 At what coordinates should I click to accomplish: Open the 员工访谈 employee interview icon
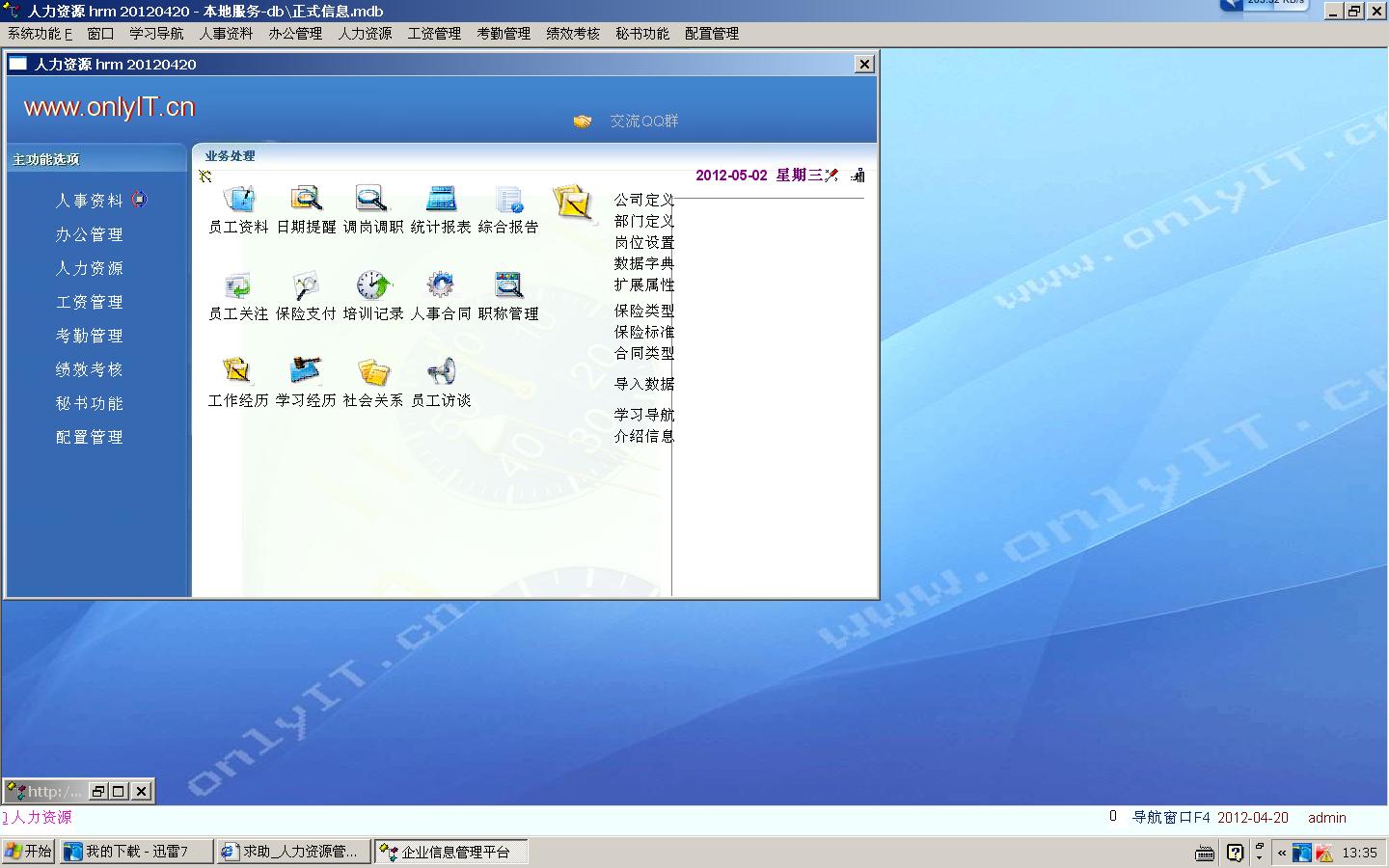click(x=441, y=374)
